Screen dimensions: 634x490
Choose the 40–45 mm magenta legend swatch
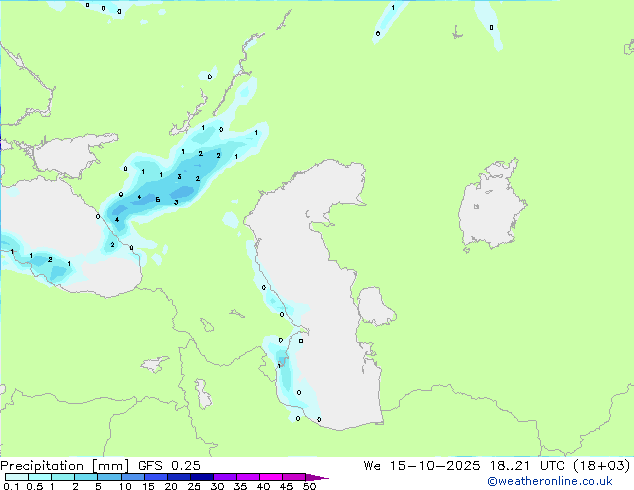(271, 477)
